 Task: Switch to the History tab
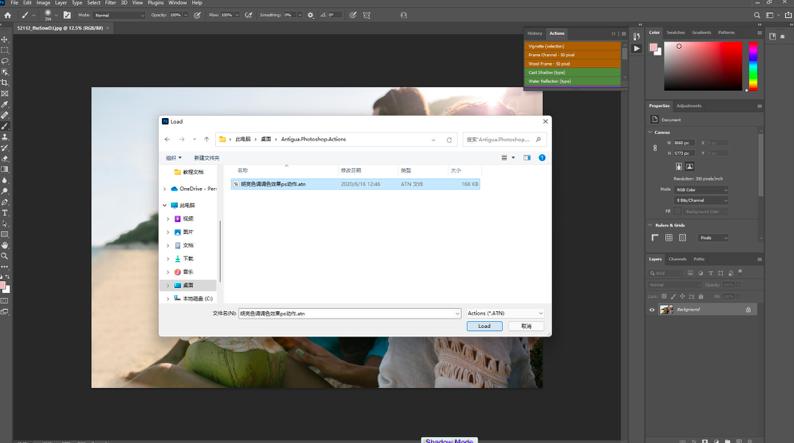535,33
